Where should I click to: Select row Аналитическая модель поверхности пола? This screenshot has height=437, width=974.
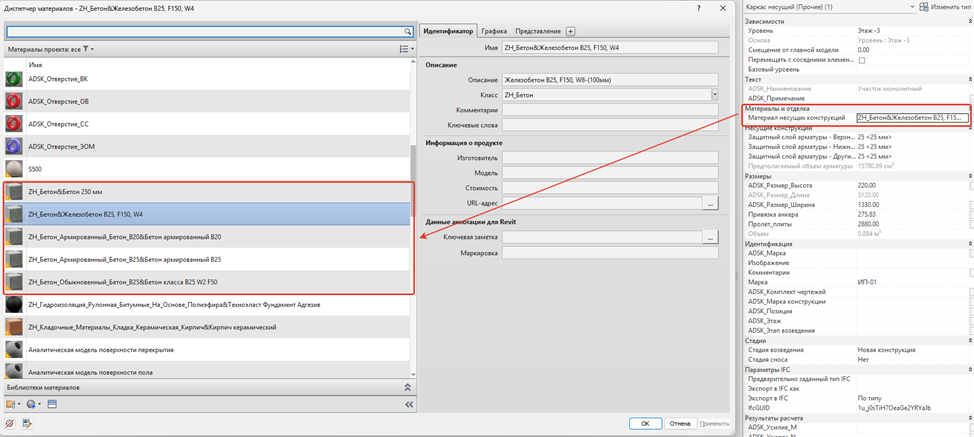[x=207, y=372]
